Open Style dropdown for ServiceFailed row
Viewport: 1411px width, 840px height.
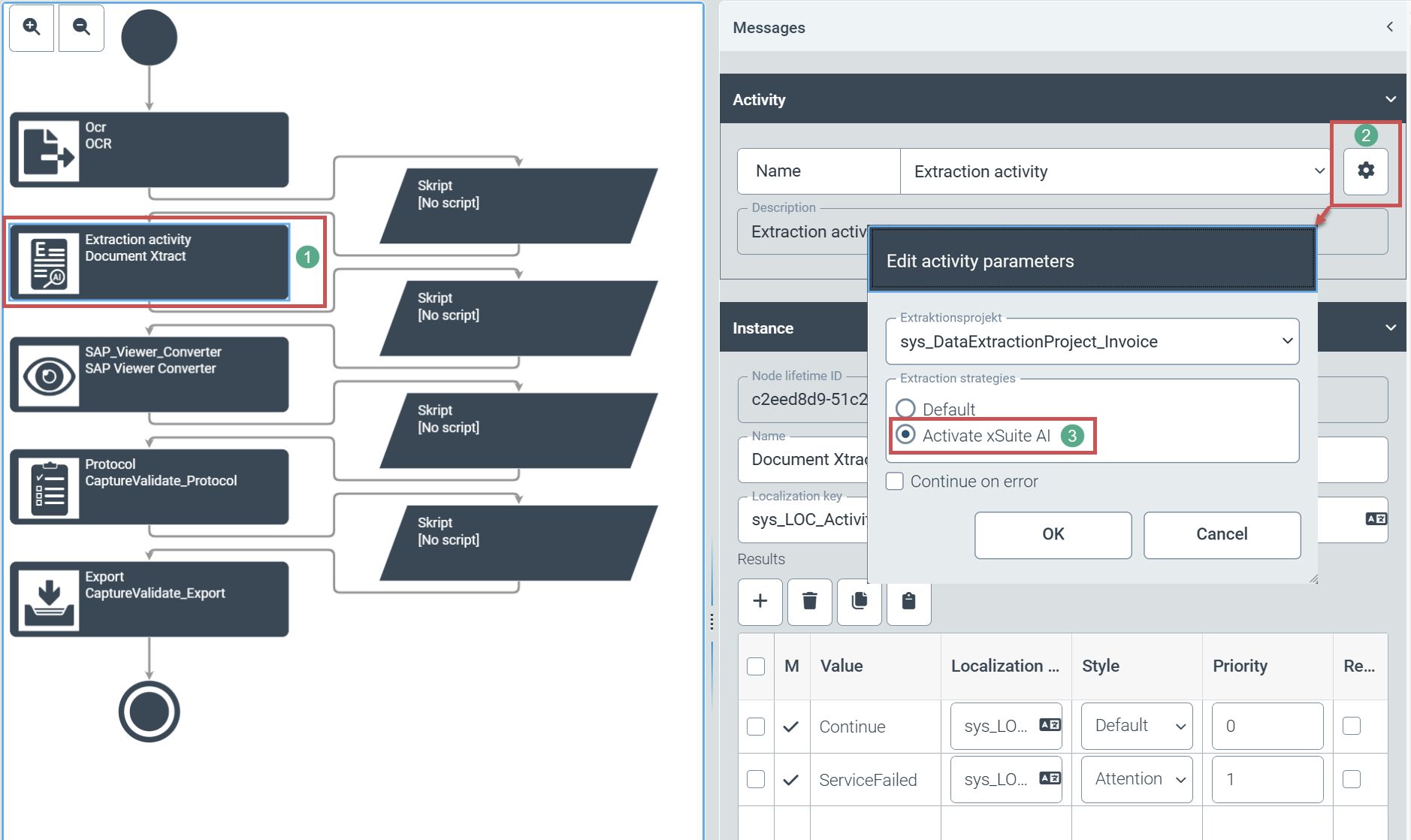coord(1136,779)
